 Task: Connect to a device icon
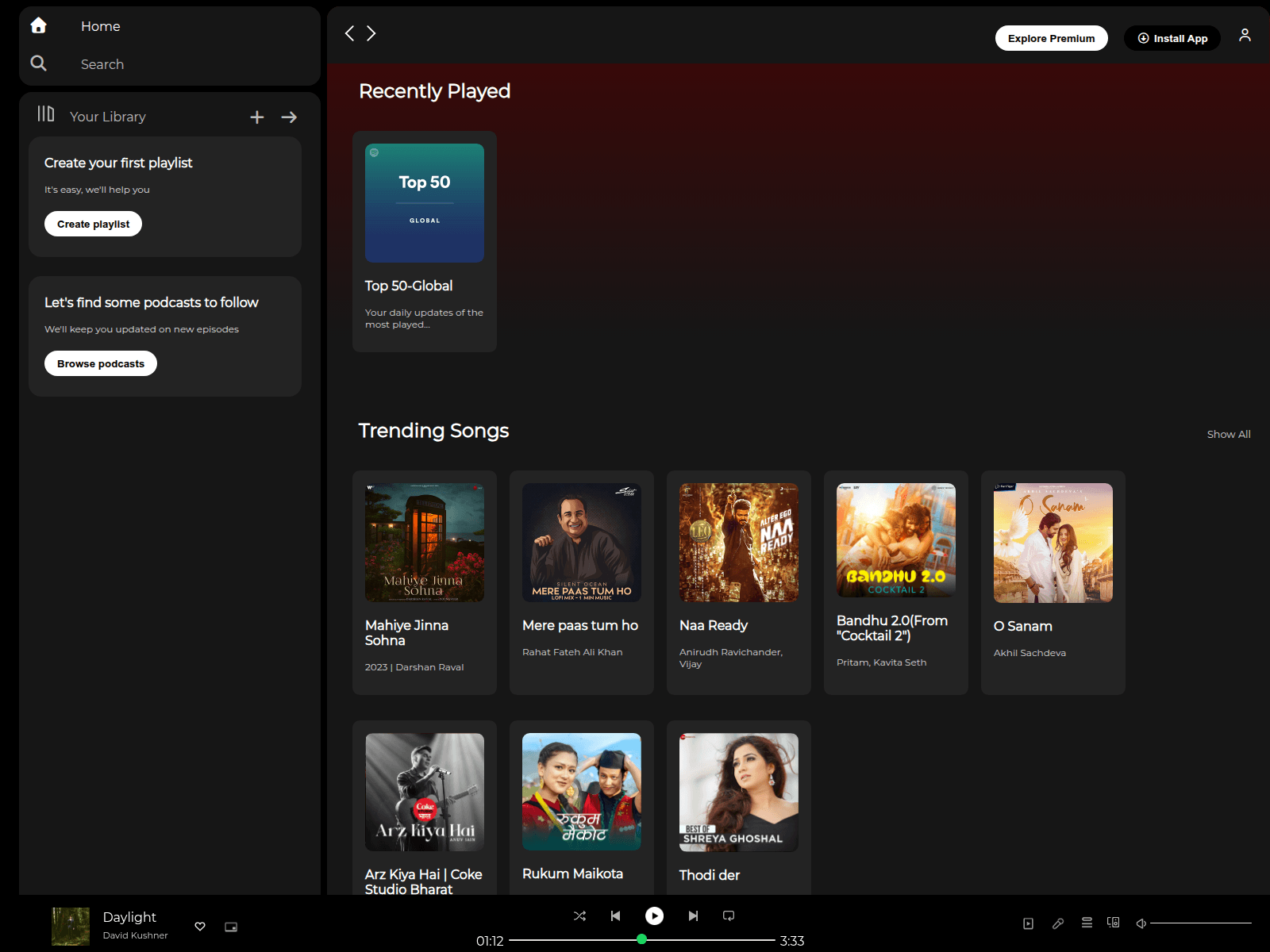click(x=1114, y=923)
